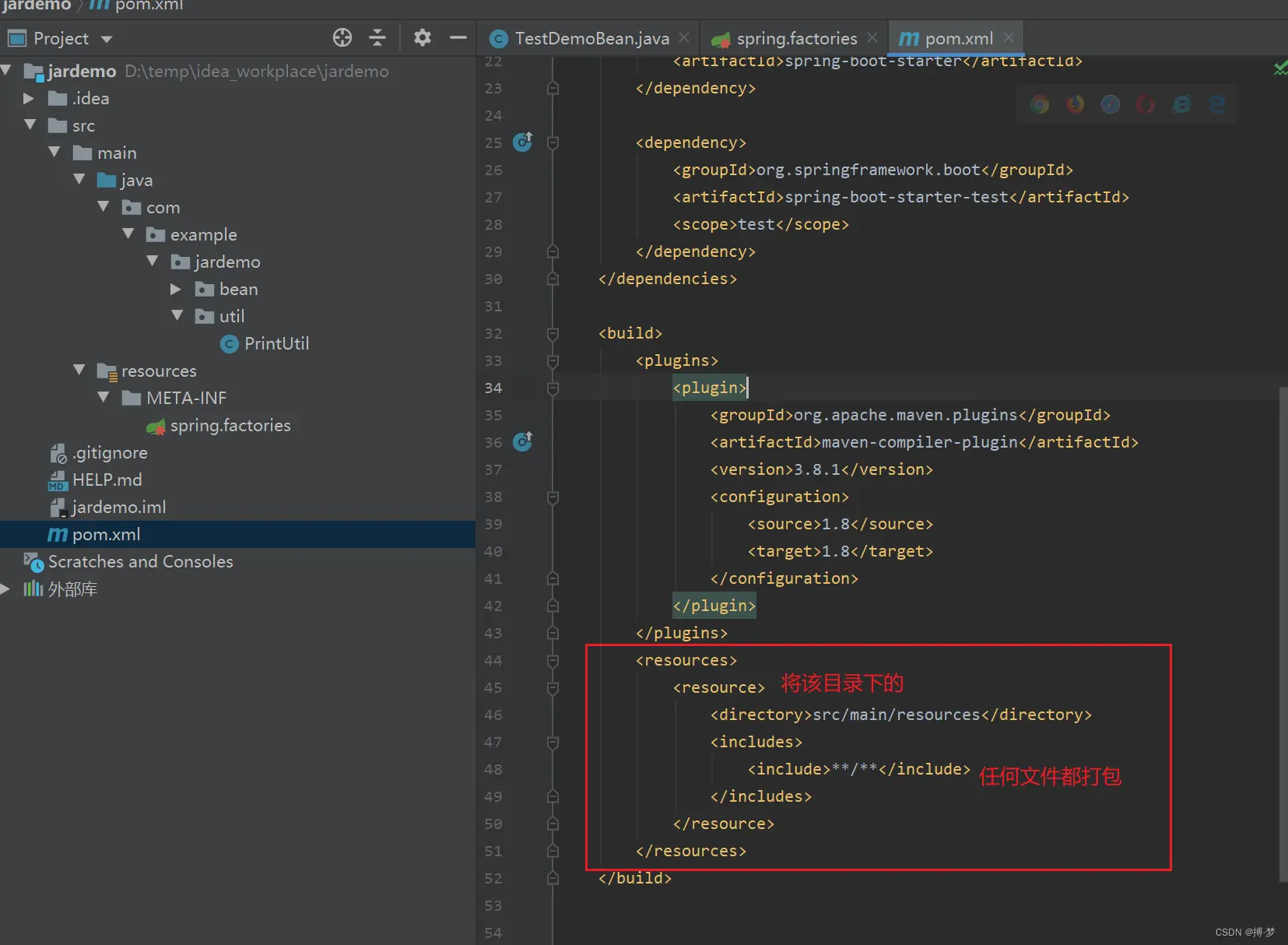Click the target 1.8 line
1288x945 pixels.
[x=841, y=551]
